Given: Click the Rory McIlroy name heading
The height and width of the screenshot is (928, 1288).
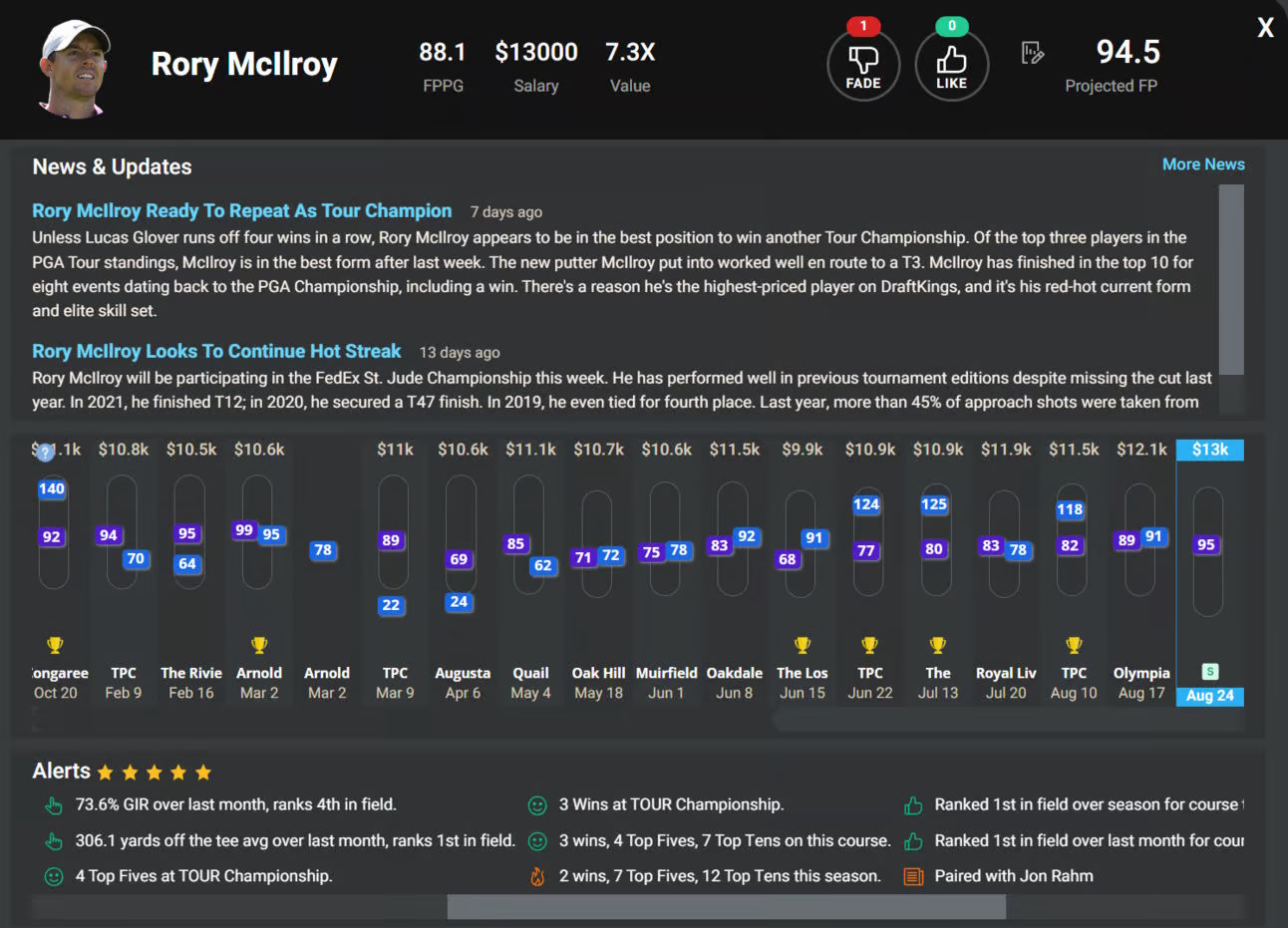Looking at the screenshot, I should 244,64.
